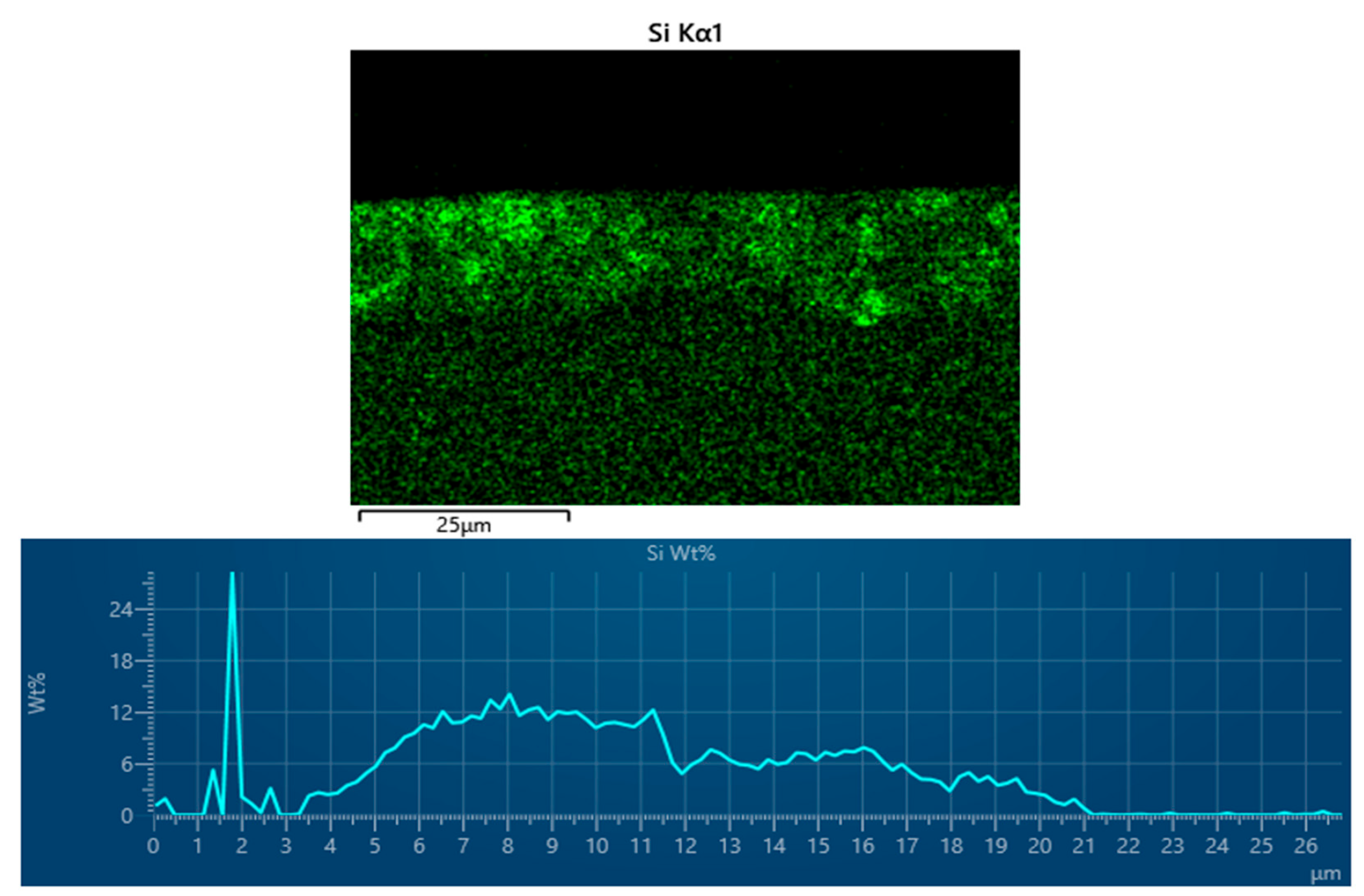Click the x-axis tick labeled 13
Viewport: 1364px width, 896px height.
pyautogui.click(x=729, y=846)
